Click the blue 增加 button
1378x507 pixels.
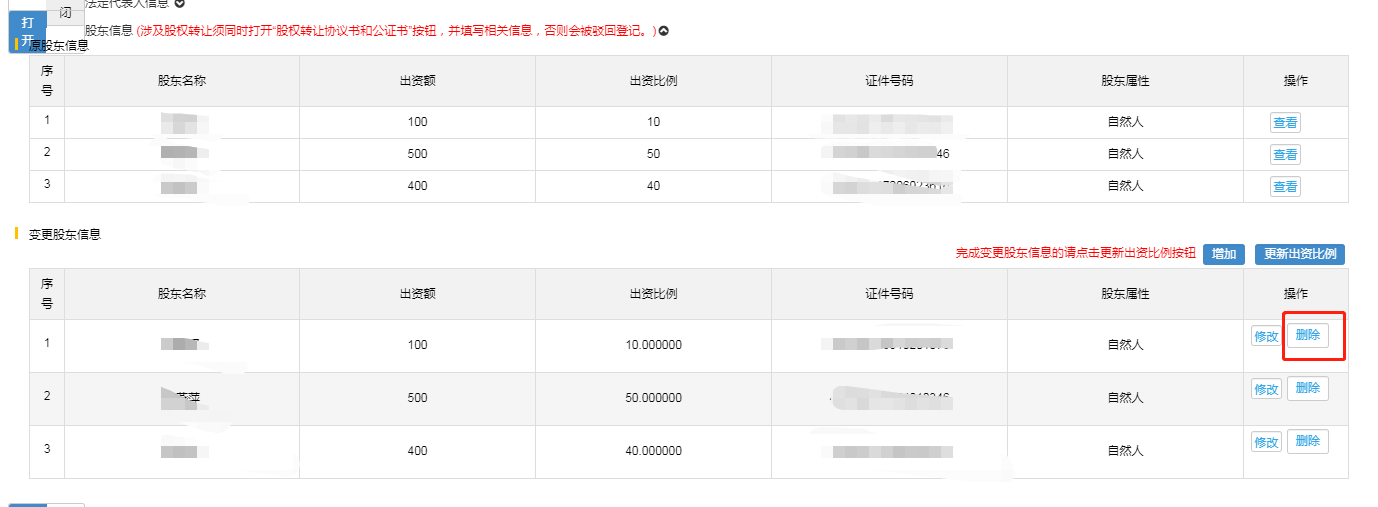tap(1224, 254)
